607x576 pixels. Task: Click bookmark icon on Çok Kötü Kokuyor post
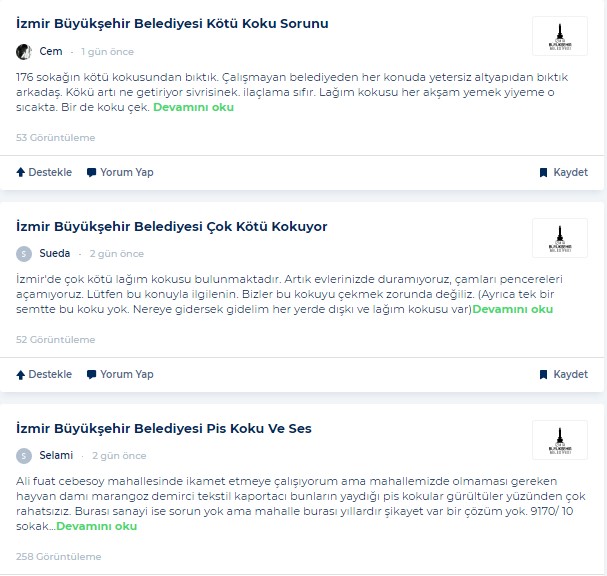[544, 374]
